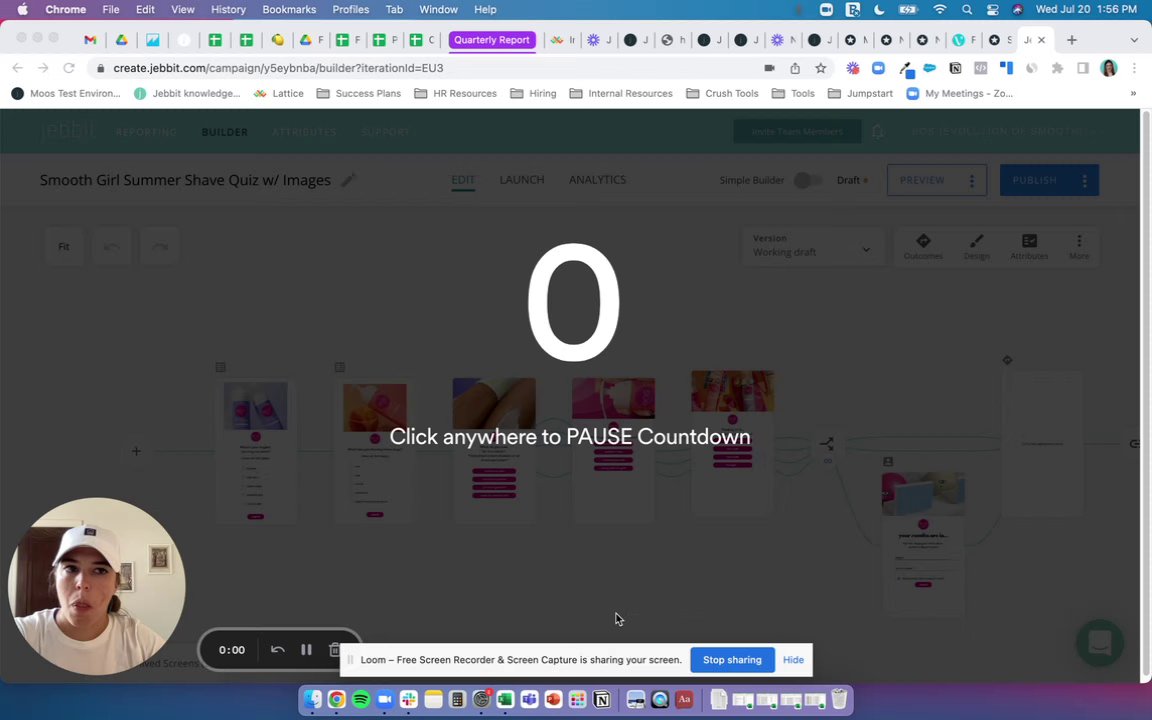Switch to the ANALYTICS tab
Viewport: 1152px width, 720px height.
pyautogui.click(x=597, y=180)
